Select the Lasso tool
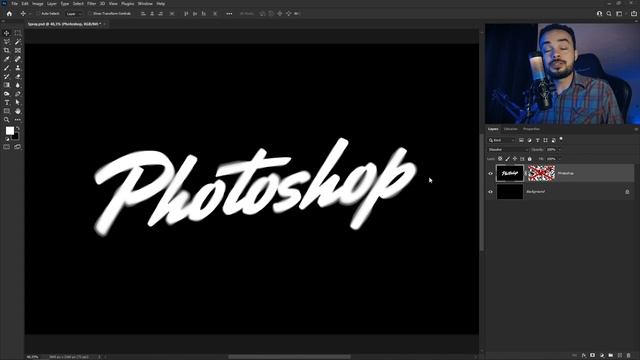 7,42
